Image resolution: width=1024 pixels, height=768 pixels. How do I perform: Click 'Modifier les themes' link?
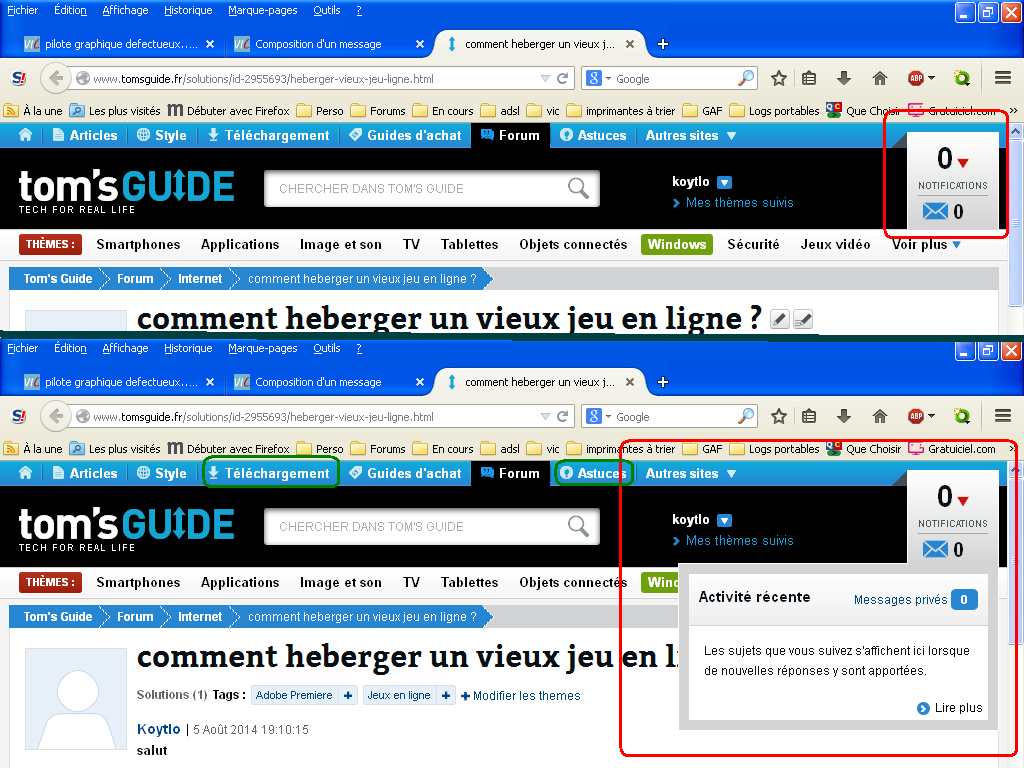click(x=520, y=696)
